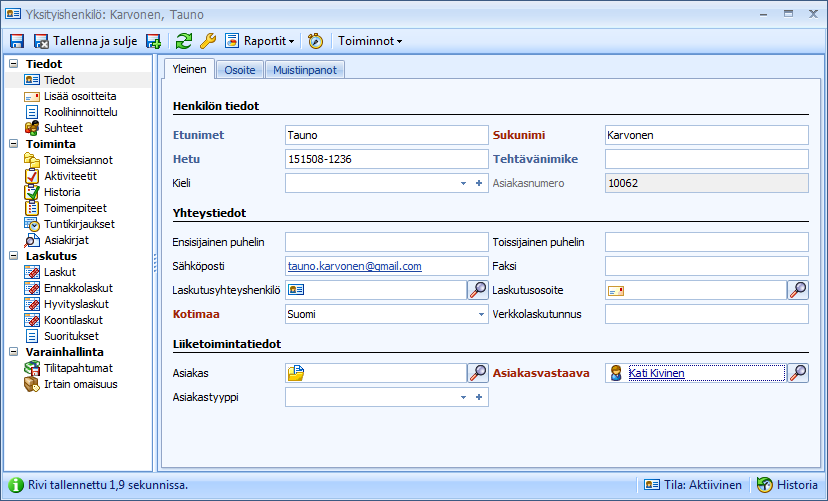The height and width of the screenshot is (501, 828).
Task: Click the sidebar splitter grip handle
Action: (x=155, y=262)
